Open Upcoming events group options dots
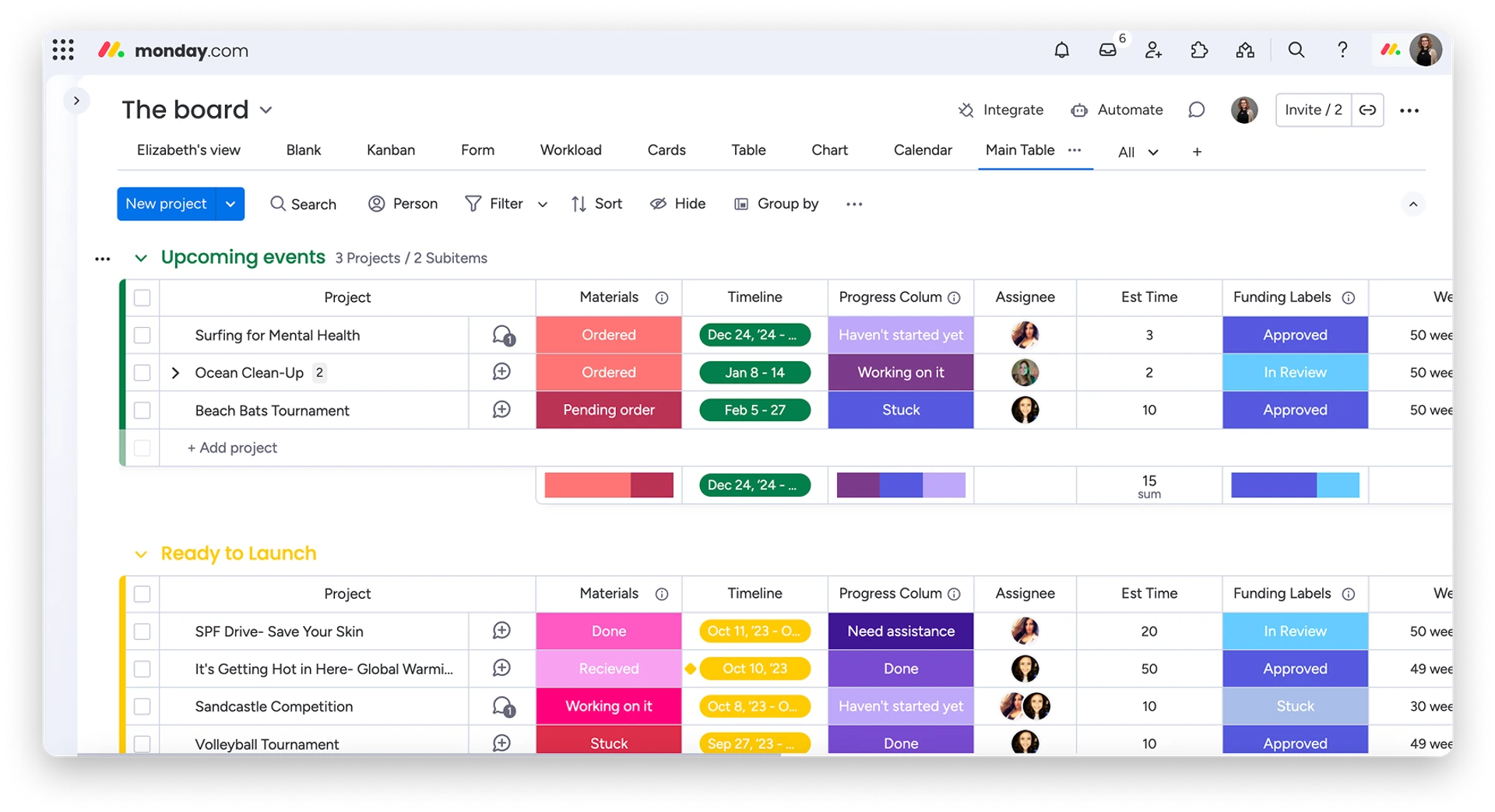 (103, 258)
